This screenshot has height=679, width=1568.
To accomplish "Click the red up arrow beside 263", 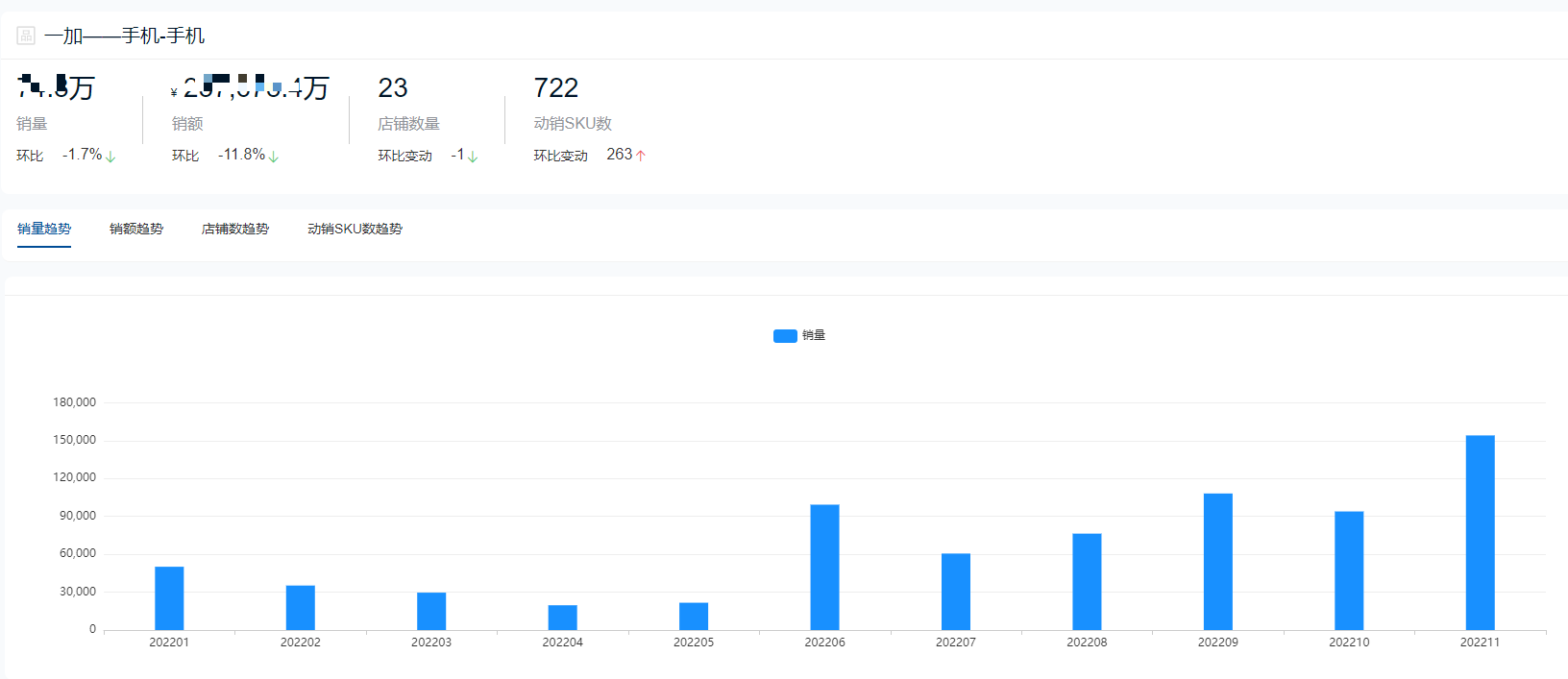I will point(641,156).
